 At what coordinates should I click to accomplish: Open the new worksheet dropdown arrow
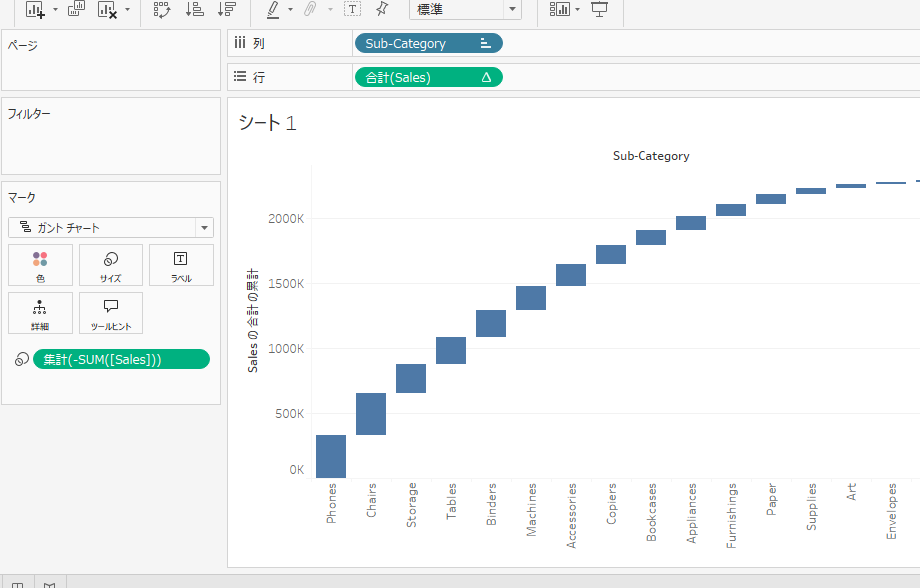(55, 9)
